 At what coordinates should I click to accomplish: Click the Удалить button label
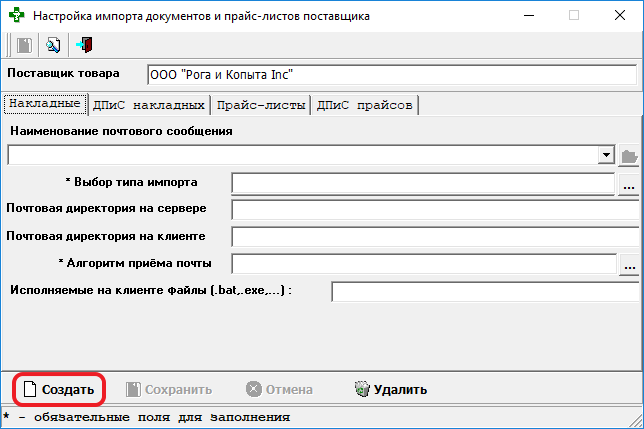coord(400,390)
